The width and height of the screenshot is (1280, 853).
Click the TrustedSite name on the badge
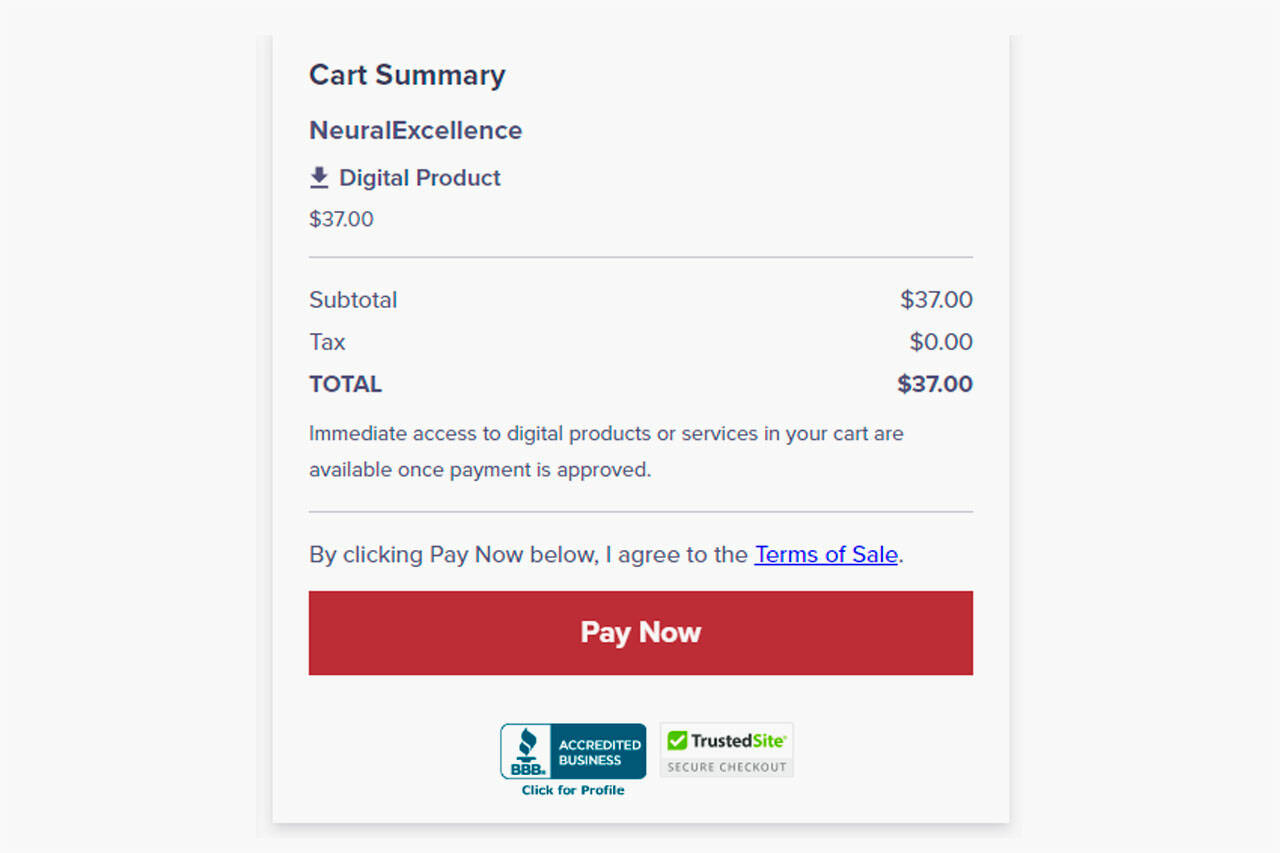pyautogui.click(x=738, y=741)
